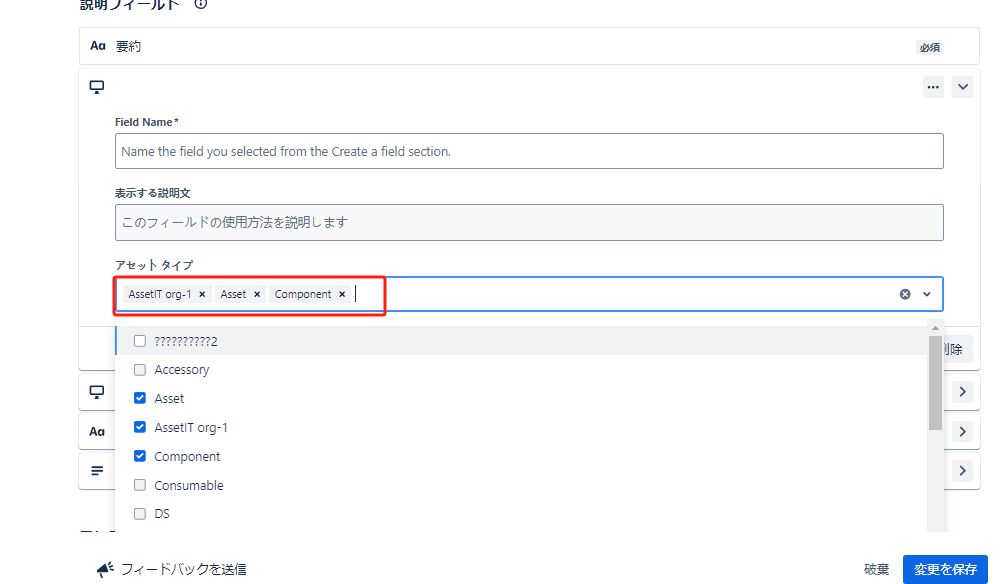Click the 変更を保存 button
The width and height of the screenshot is (1003, 584).
[944, 569]
